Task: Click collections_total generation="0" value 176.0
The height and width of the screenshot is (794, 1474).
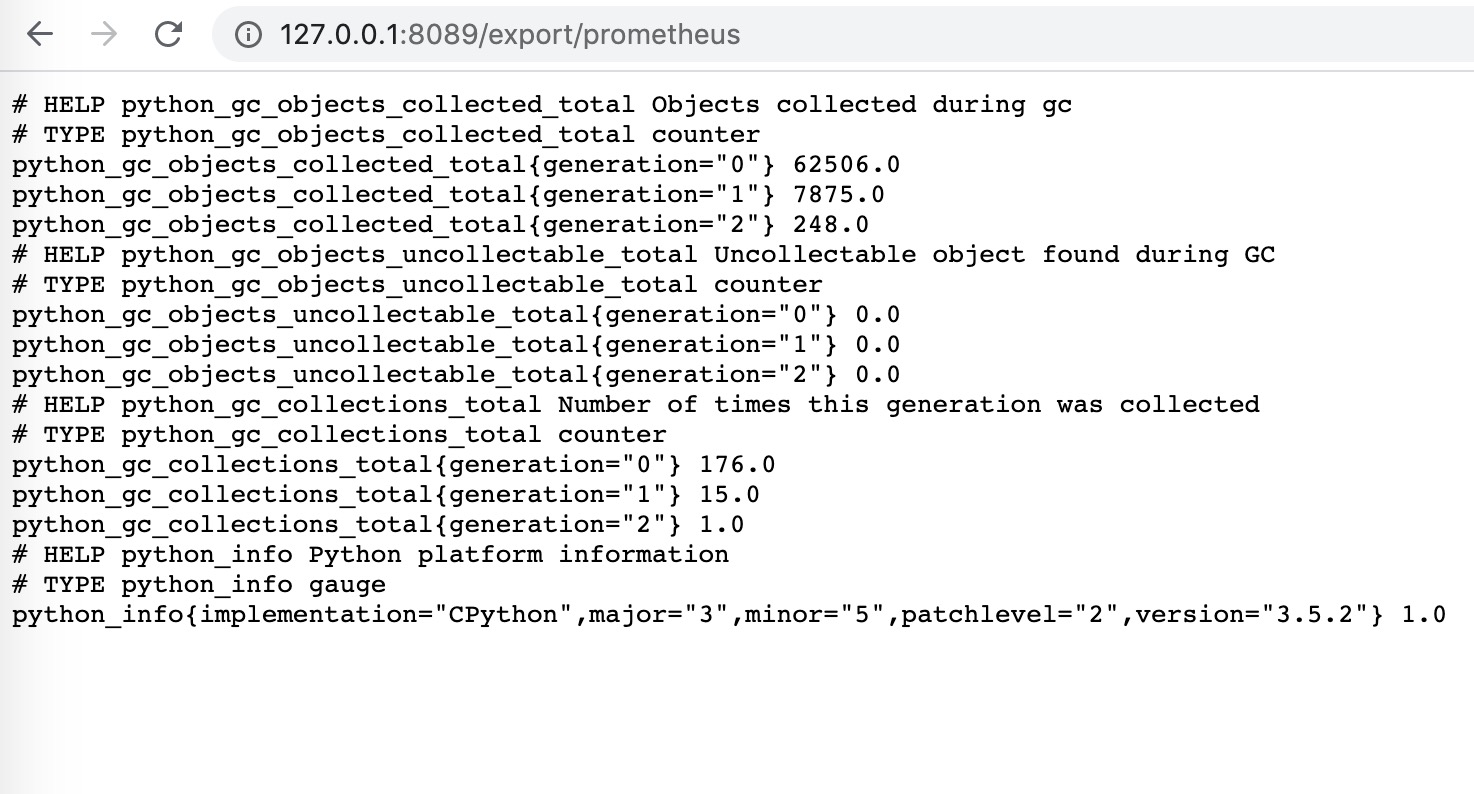Action: pos(737,465)
